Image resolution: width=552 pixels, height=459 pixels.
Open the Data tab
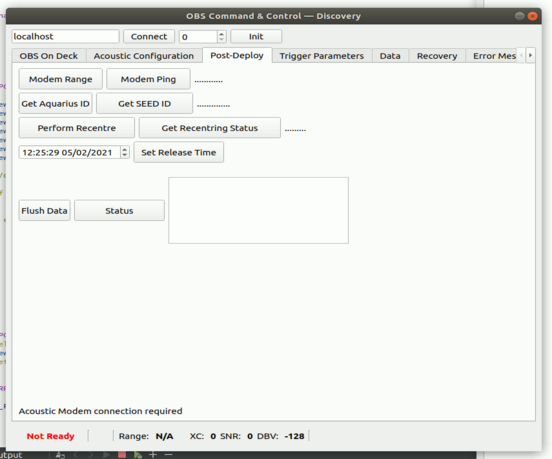point(390,56)
